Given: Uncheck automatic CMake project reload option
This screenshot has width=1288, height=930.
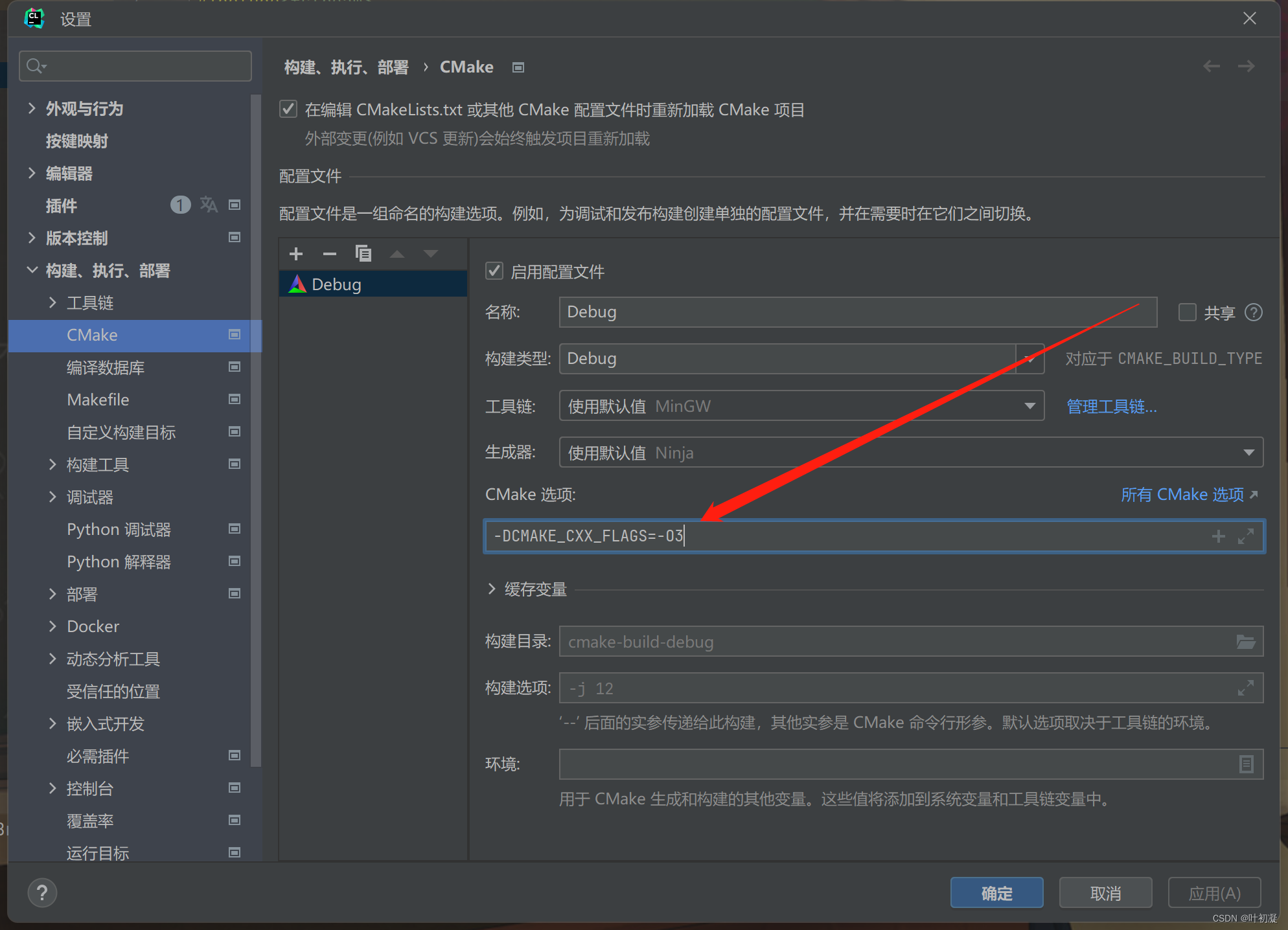Looking at the screenshot, I should tap(288, 109).
